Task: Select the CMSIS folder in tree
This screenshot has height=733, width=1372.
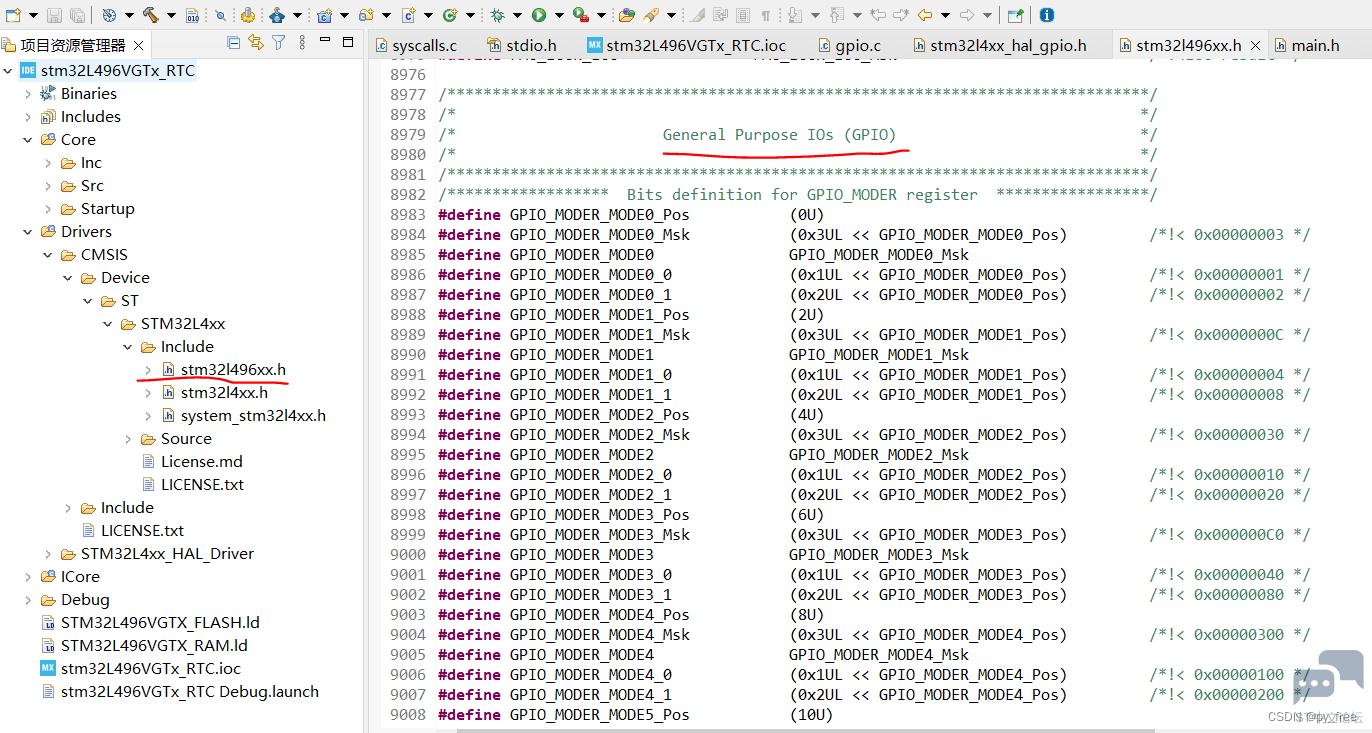Action: (x=104, y=254)
